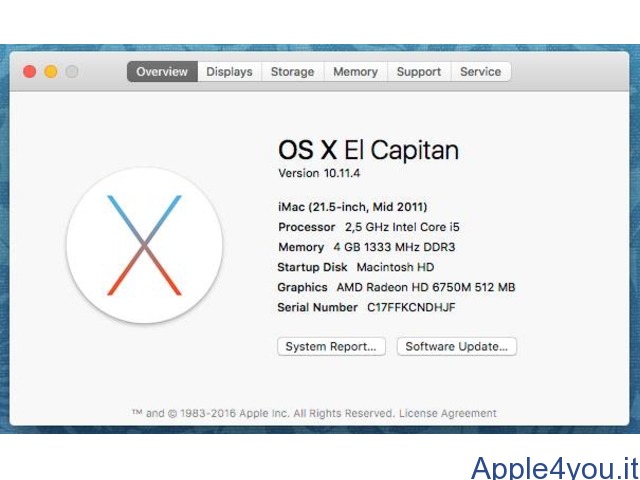Click the Apple copyright 1983-2016 notice
Viewport: 640px width, 480px height.
(263, 413)
